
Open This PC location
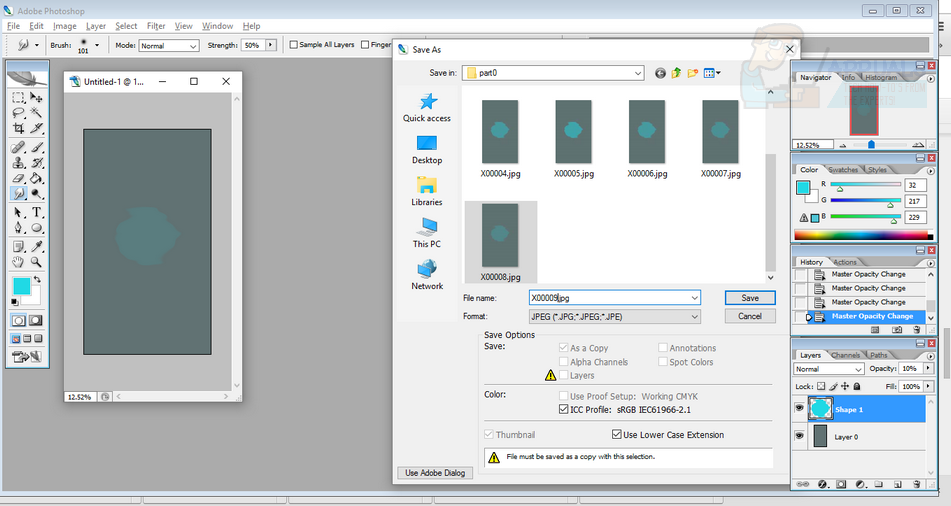click(427, 233)
